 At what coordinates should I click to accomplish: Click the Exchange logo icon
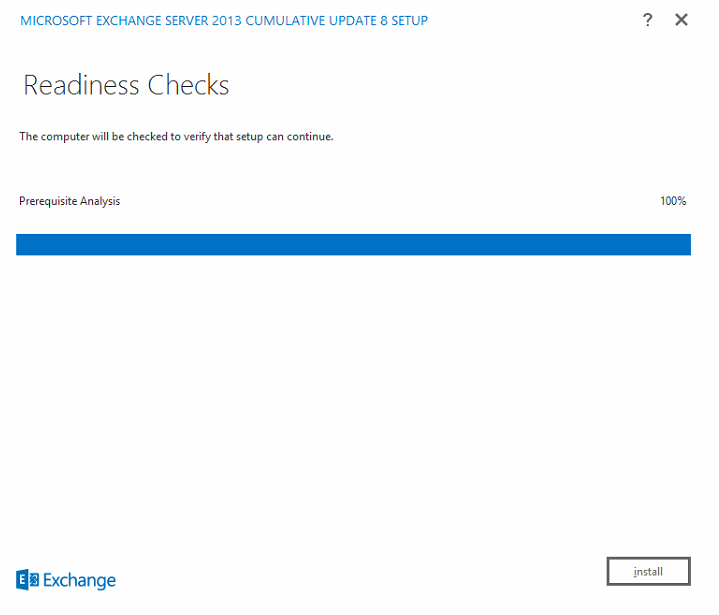point(27,580)
